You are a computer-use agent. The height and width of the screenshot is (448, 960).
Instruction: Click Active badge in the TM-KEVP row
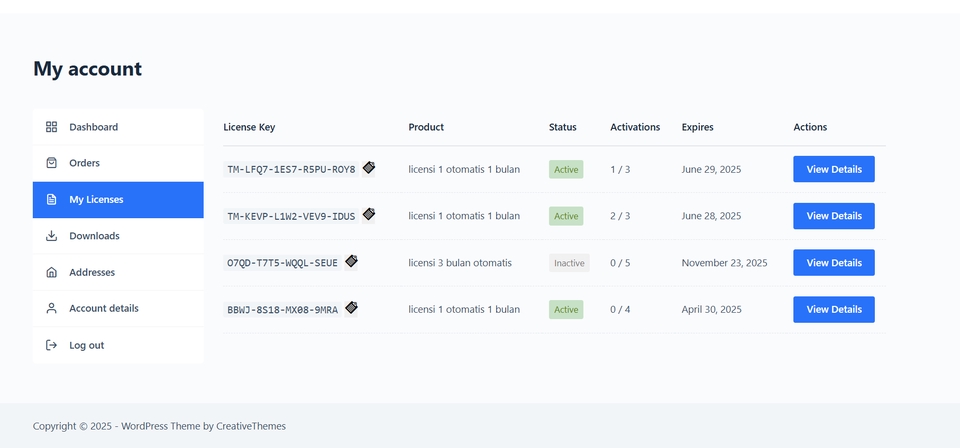pos(566,216)
